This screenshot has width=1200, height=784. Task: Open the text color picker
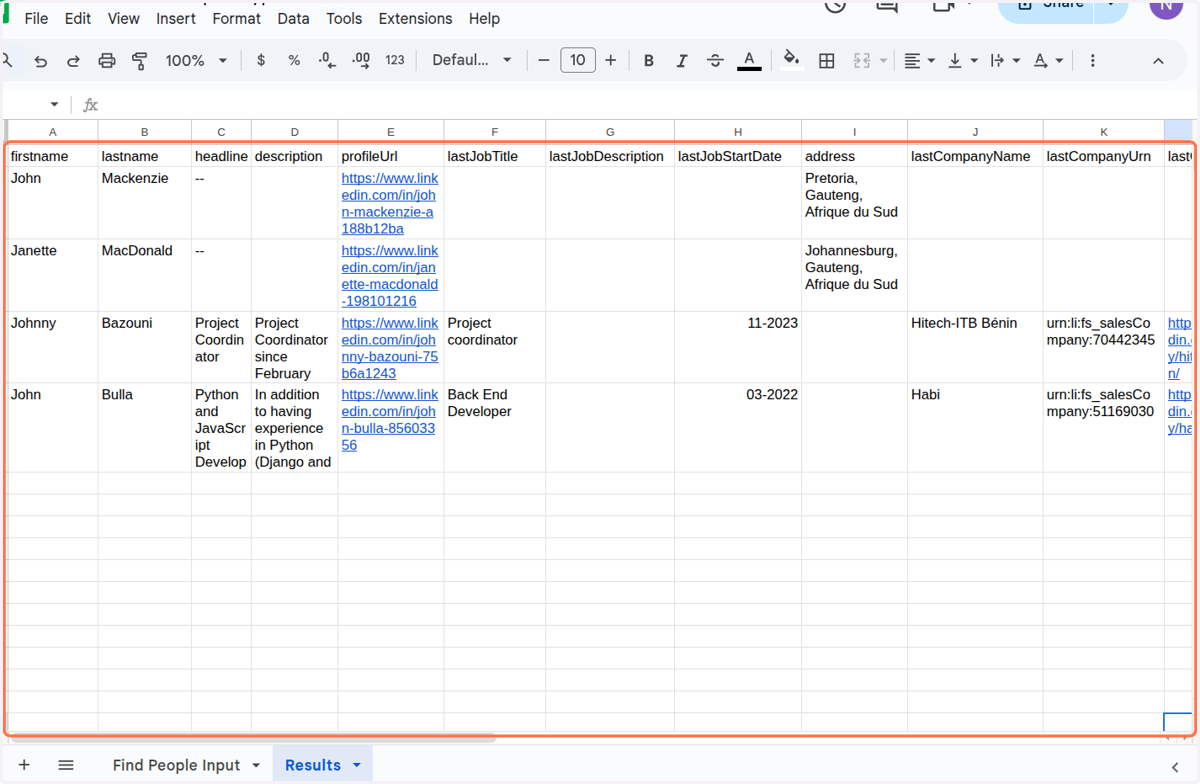tap(749, 60)
